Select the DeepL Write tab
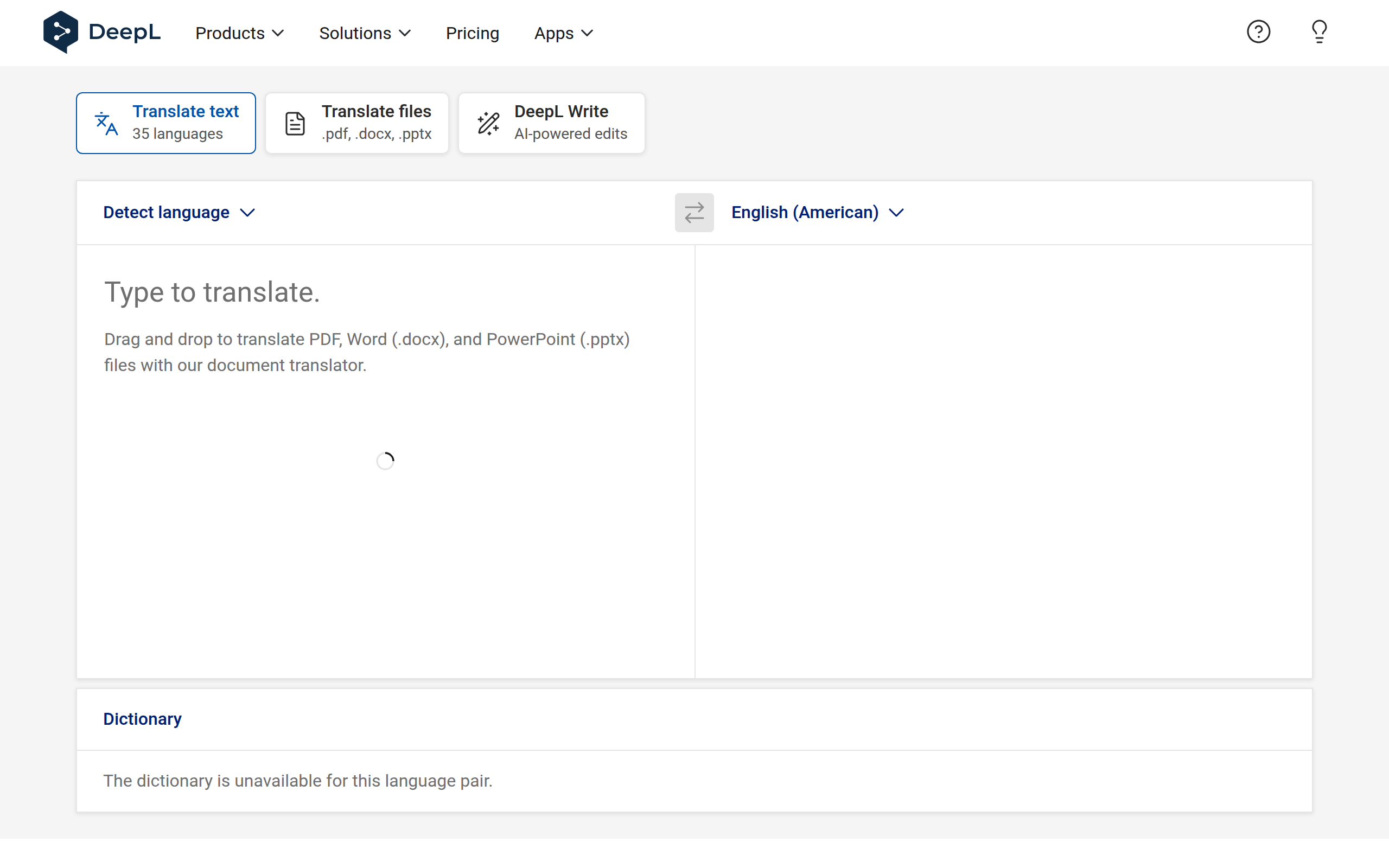Image resolution: width=1389 pixels, height=868 pixels. [552, 123]
